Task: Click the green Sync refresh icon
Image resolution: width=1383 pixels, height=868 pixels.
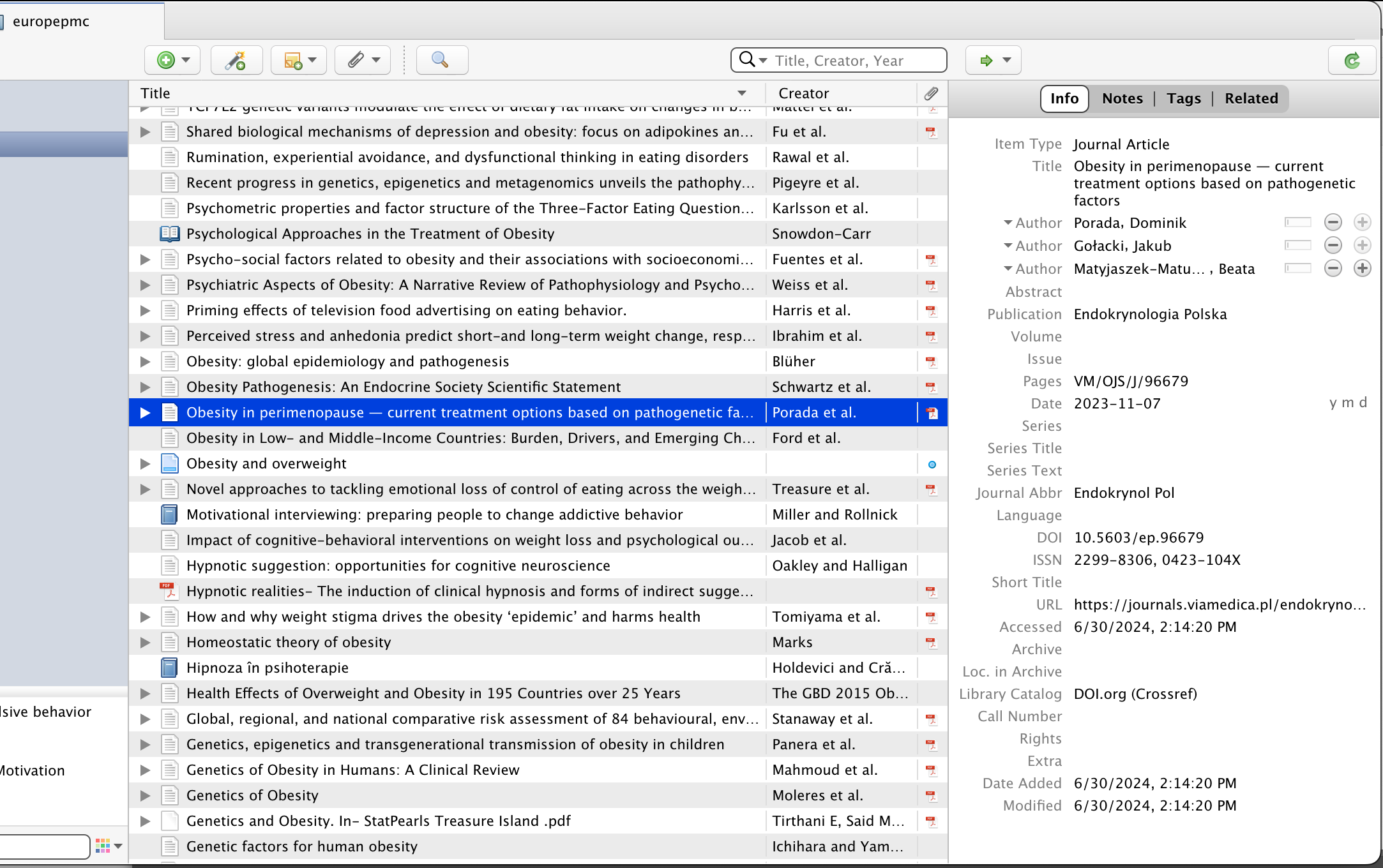Action: click(1351, 61)
